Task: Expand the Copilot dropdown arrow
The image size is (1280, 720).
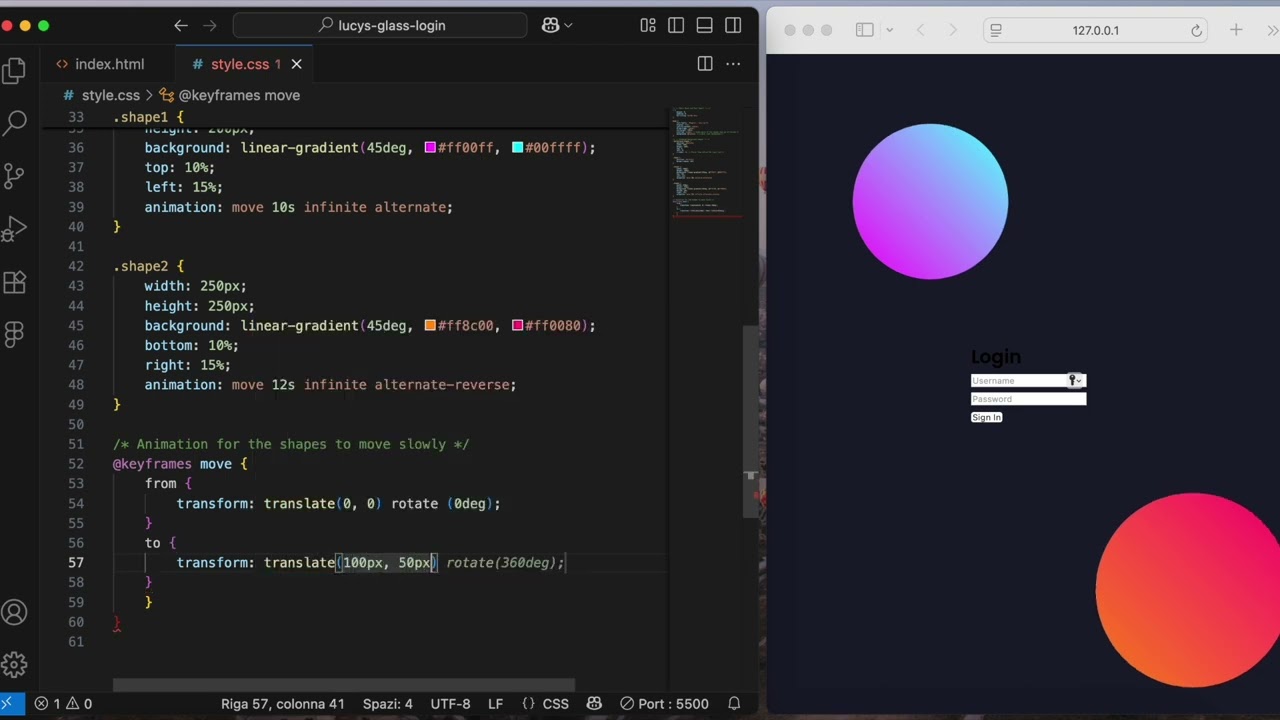Action: tap(569, 25)
